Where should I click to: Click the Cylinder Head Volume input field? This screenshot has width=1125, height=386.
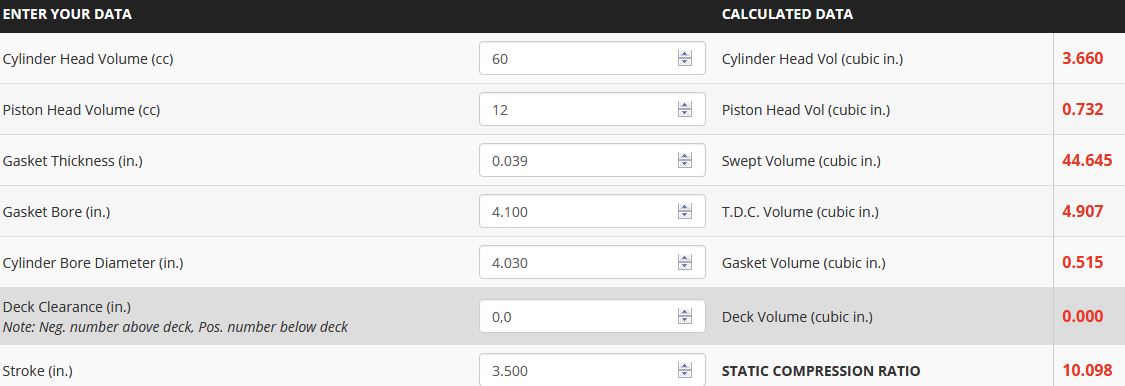[592, 58]
